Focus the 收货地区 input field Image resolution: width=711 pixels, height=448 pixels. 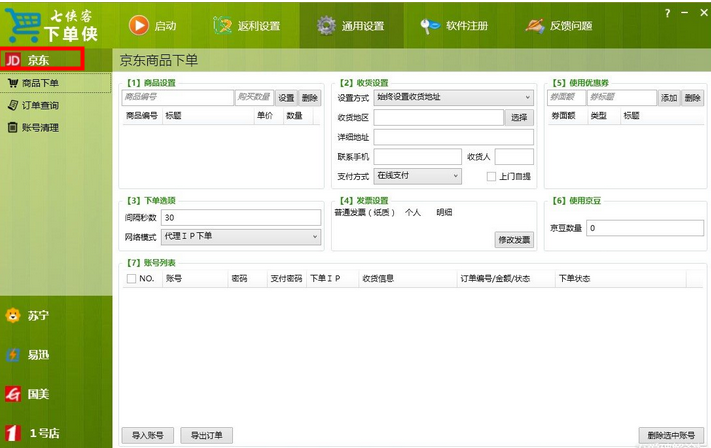click(438, 117)
